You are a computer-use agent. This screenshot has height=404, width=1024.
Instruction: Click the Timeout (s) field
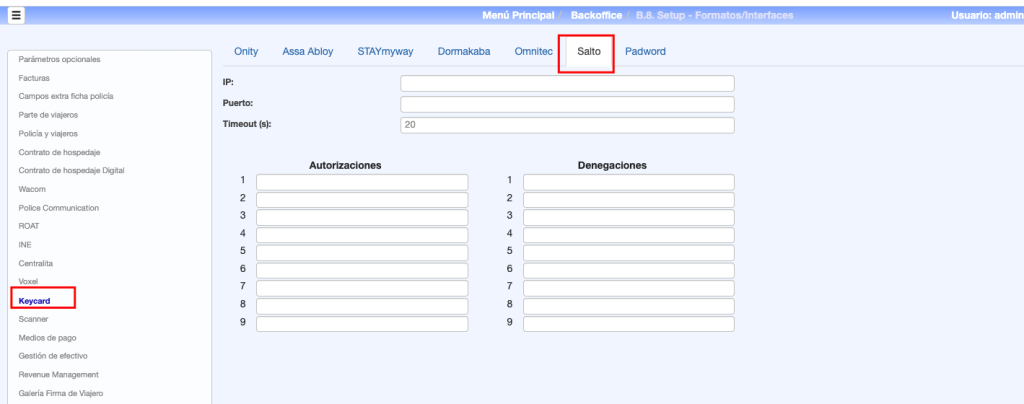point(567,125)
